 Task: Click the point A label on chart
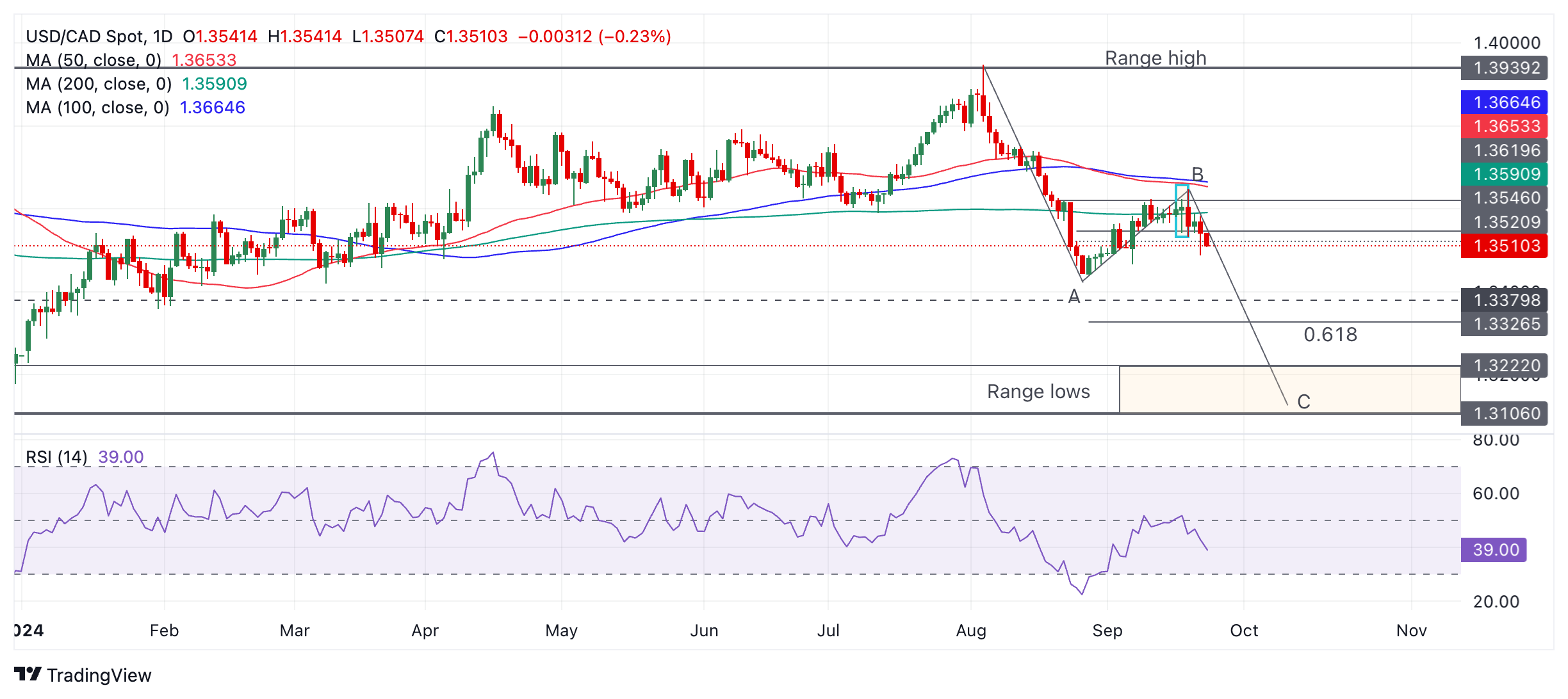point(1074,296)
